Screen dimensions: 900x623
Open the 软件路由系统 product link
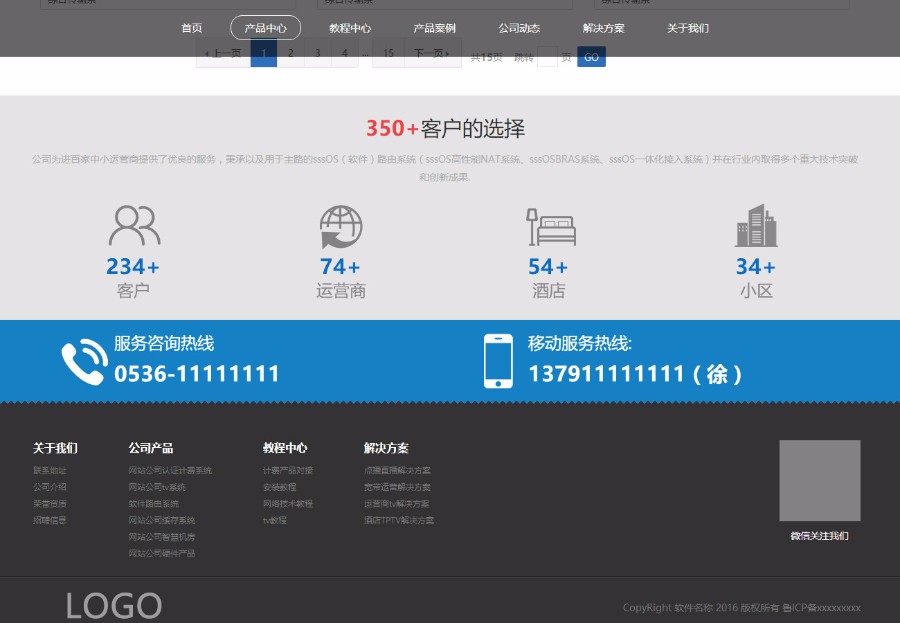pyautogui.click(x=155, y=503)
